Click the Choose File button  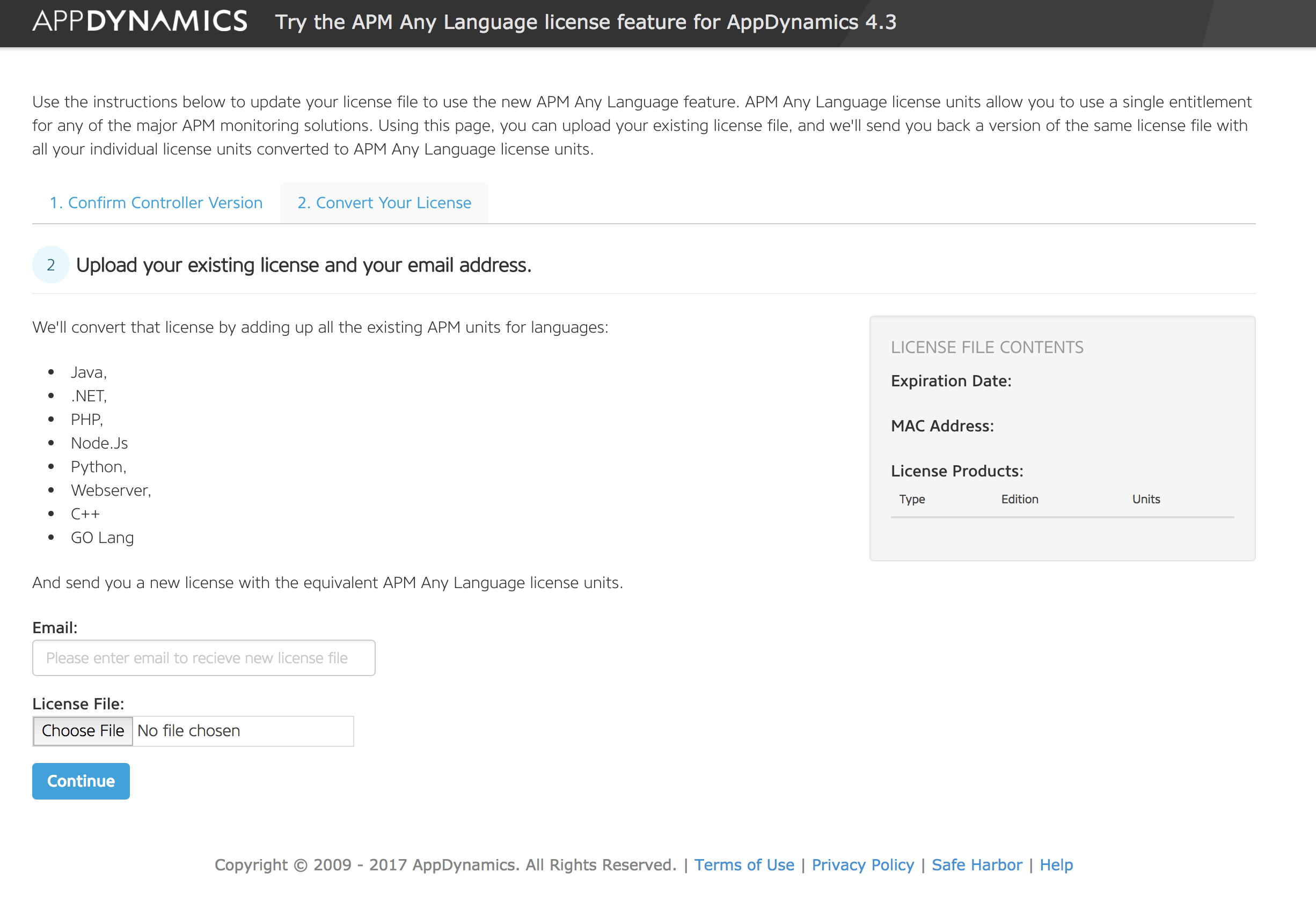[83, 731]
